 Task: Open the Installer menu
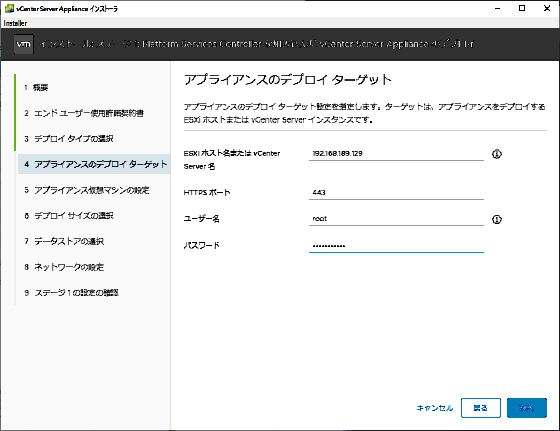coord(15,23)
